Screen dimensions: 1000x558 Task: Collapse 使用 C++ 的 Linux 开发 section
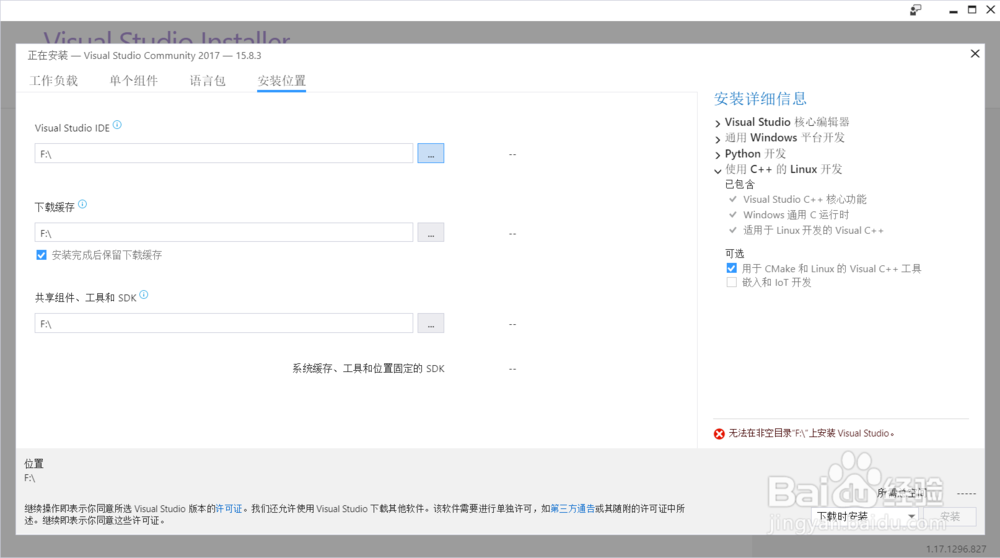[x=717, y=171]
